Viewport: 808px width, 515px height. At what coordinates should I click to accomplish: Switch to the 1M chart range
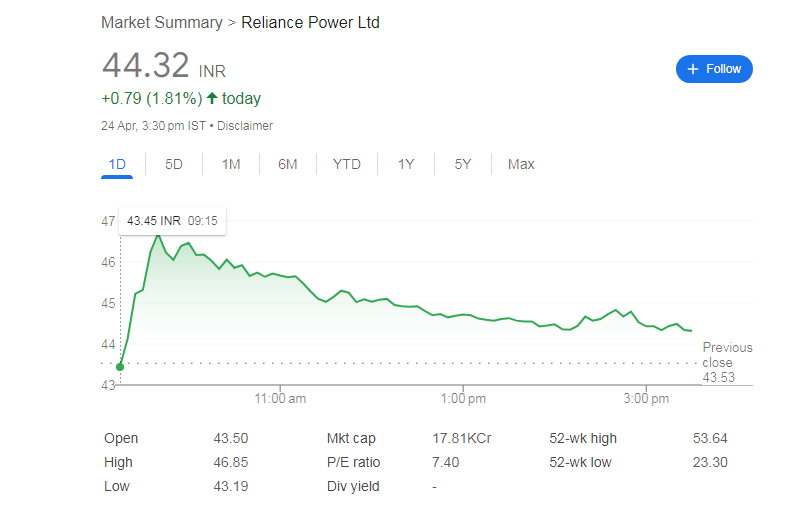pos(231,164)
